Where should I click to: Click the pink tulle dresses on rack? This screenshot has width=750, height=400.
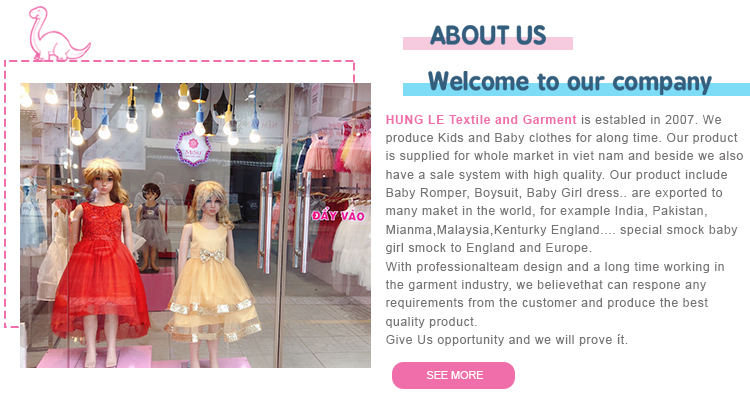[x=338, y=153]
